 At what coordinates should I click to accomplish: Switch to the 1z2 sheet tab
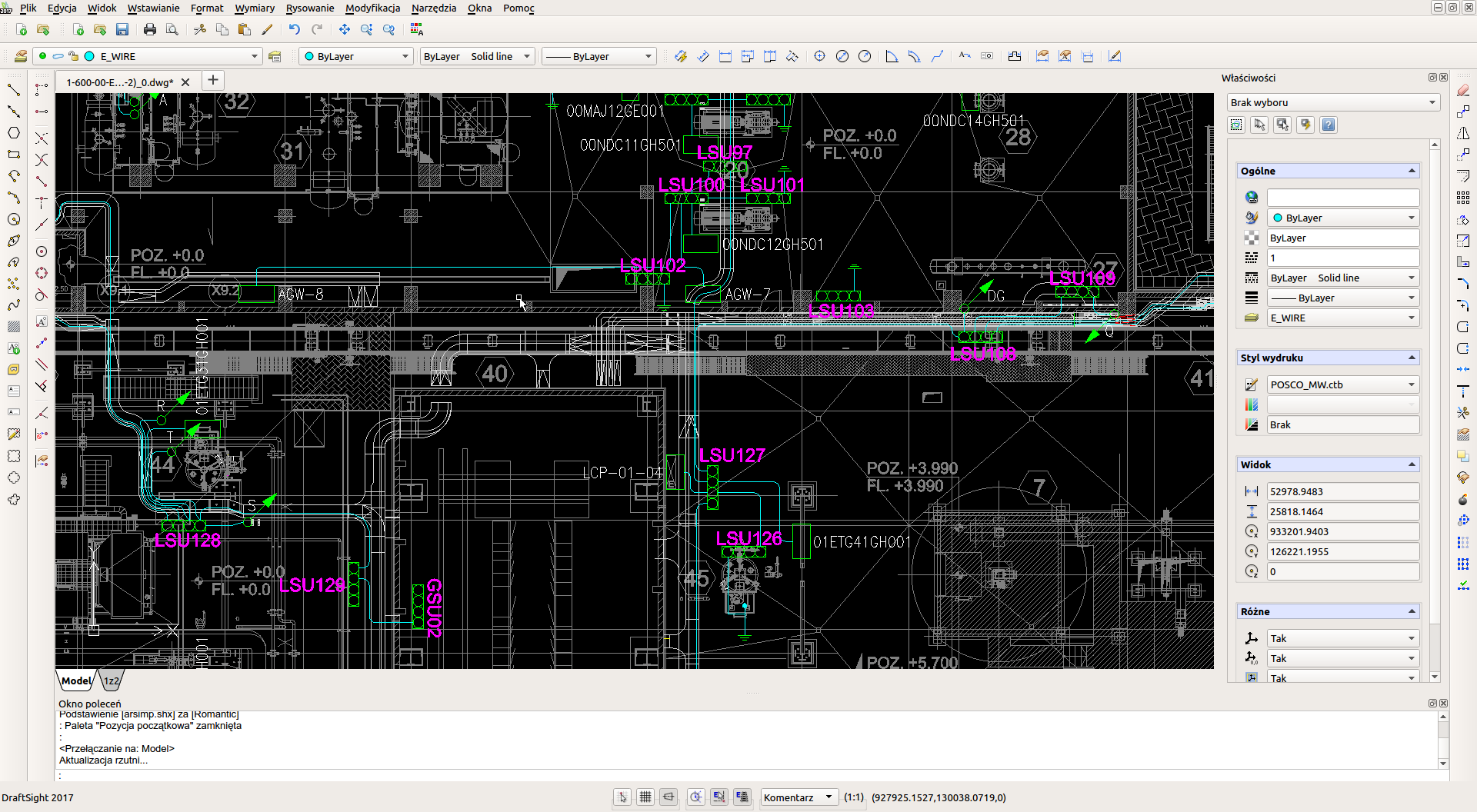pos(112,681)
